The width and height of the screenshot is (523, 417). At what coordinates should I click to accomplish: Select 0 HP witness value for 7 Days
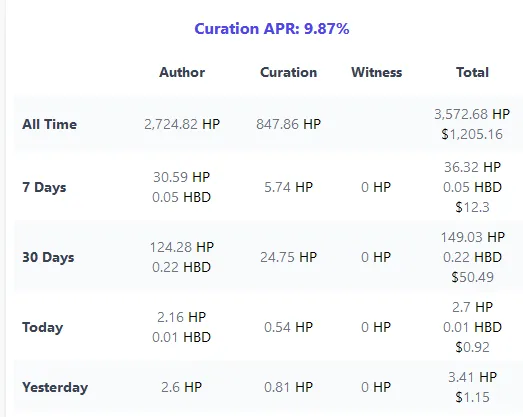click(x=376, y=187)
